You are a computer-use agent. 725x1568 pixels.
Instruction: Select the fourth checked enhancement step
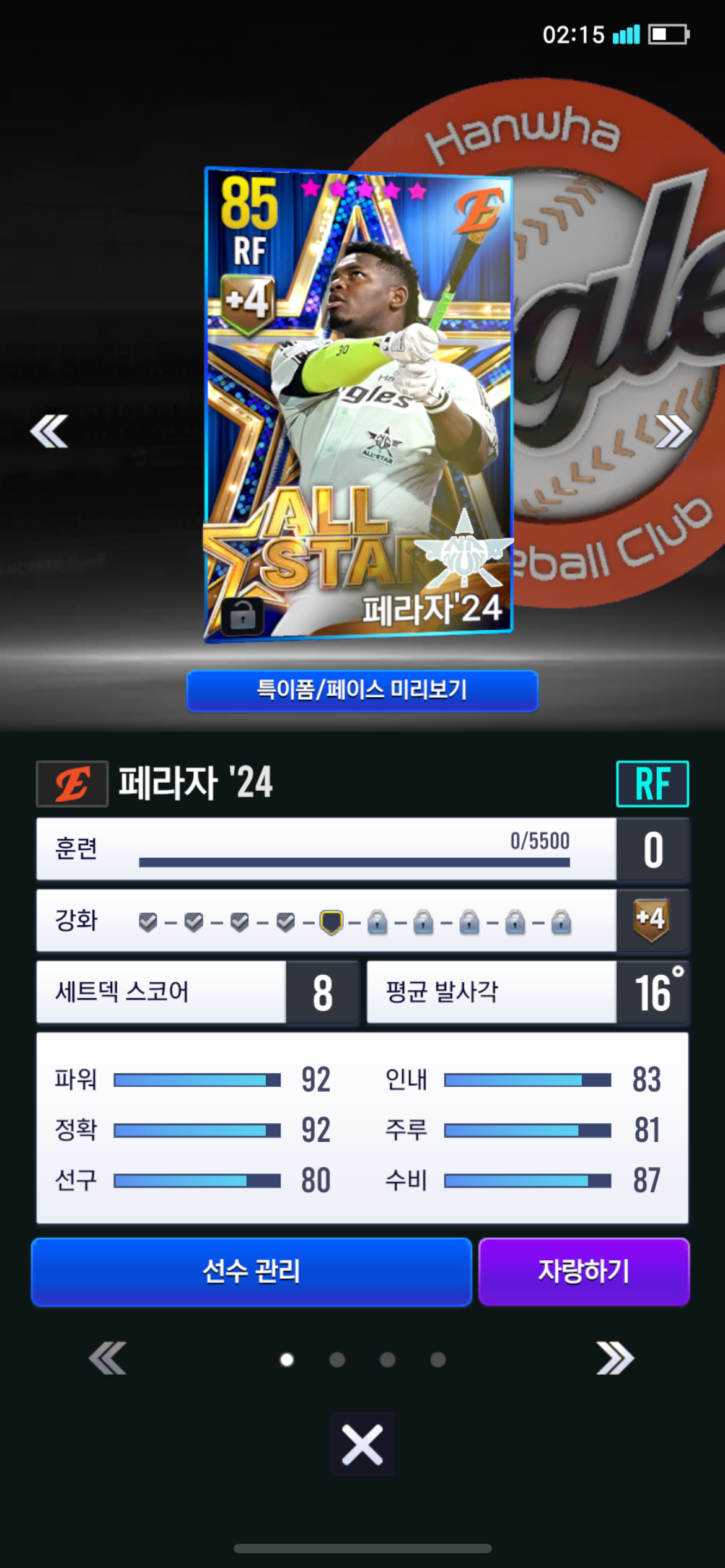[285, 922]
